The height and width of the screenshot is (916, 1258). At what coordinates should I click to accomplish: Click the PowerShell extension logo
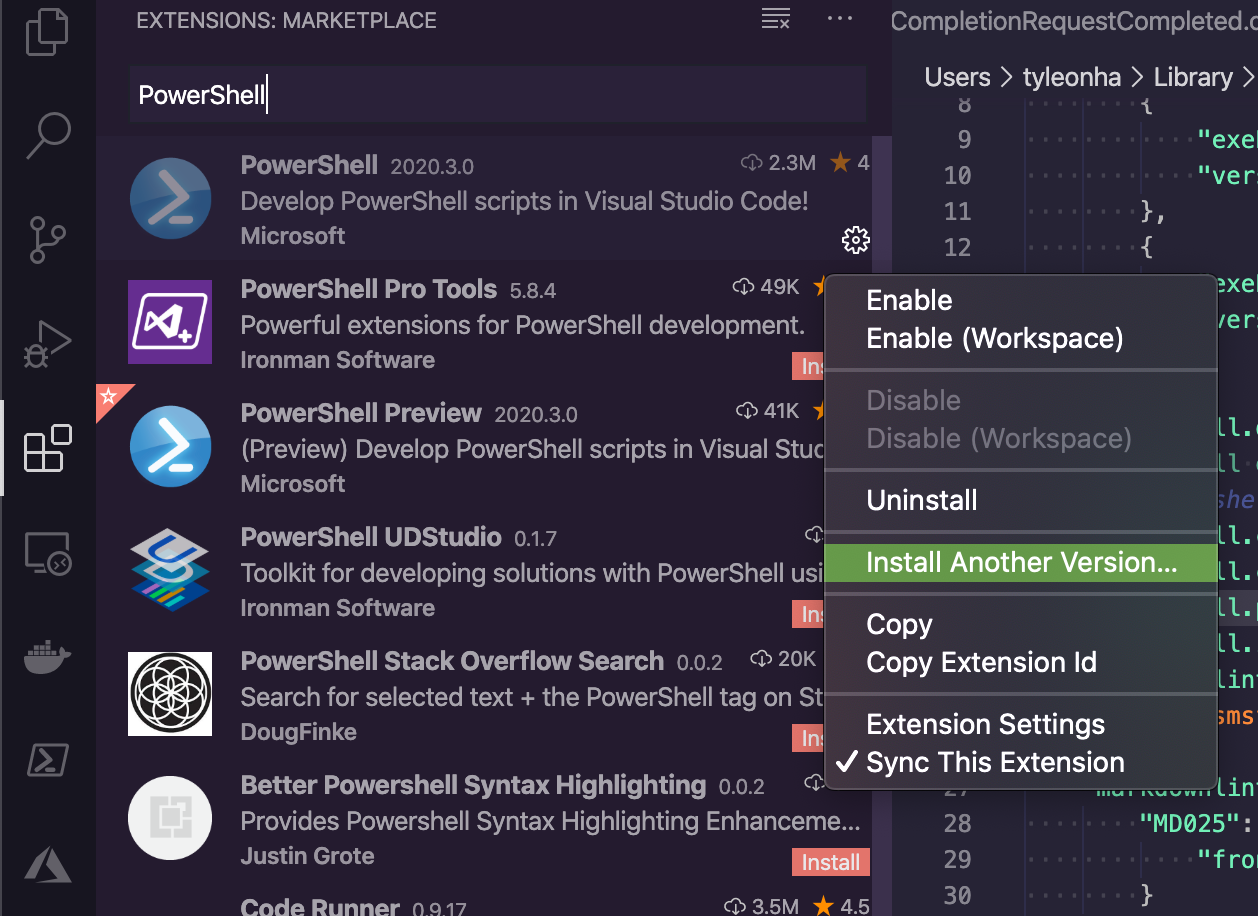click(170, 198)
